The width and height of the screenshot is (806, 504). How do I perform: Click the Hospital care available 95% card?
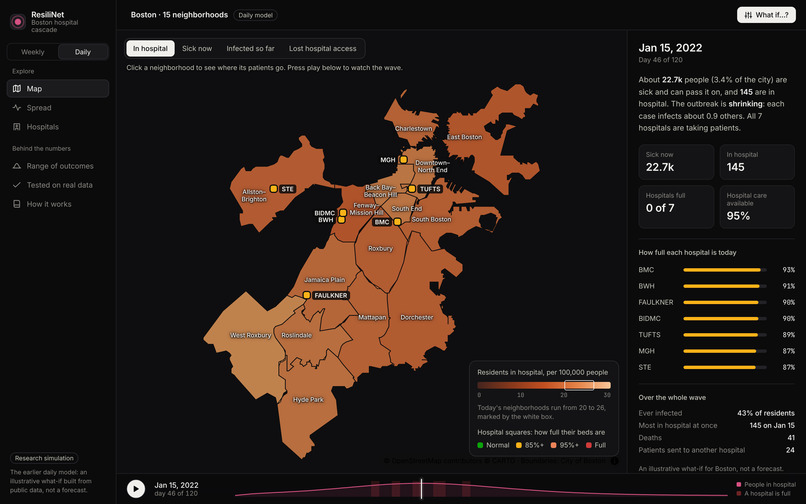tap(757, 207)
